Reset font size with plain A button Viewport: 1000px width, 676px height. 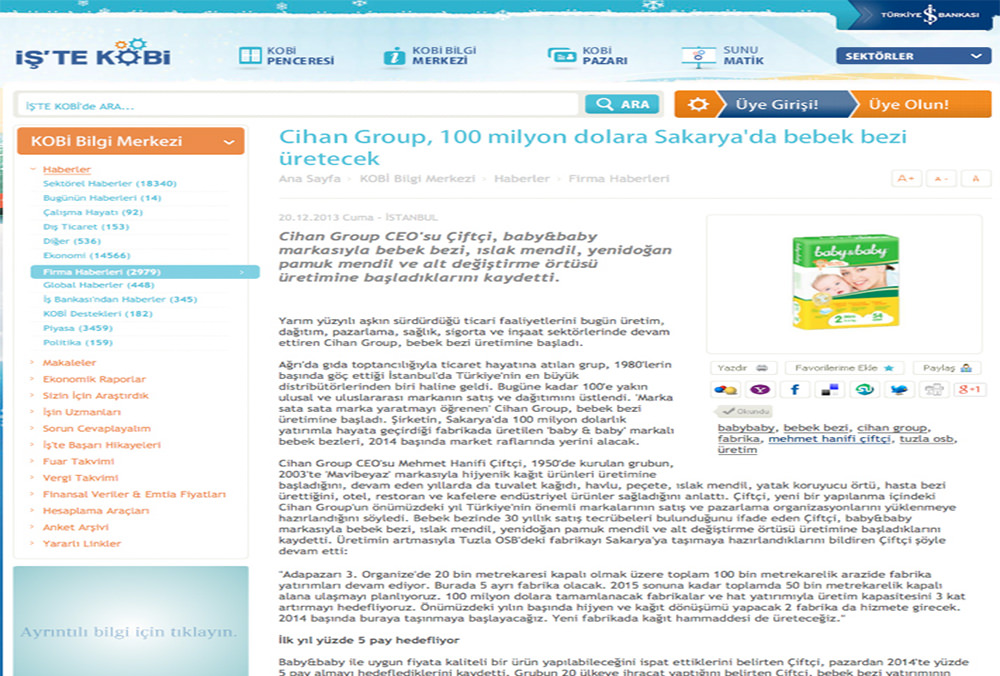(x=976, y=179)
